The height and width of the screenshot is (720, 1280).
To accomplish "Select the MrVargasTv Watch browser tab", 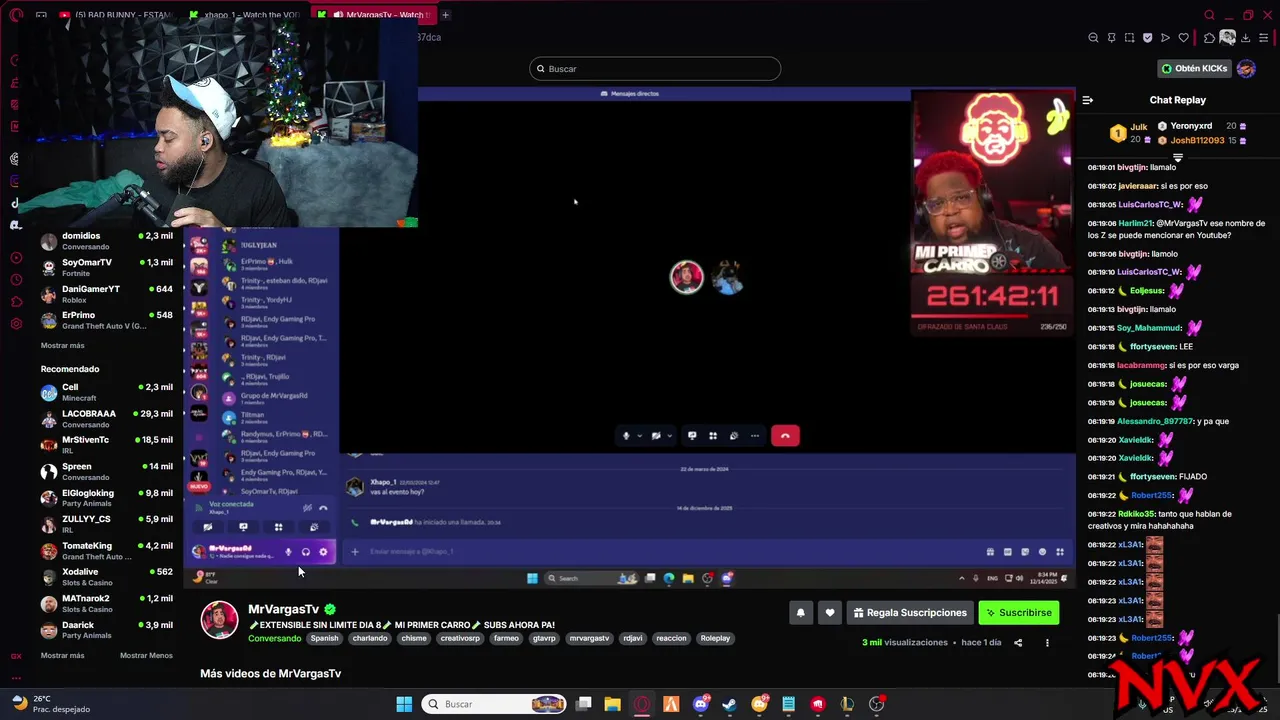I will (x=374, y=15).
